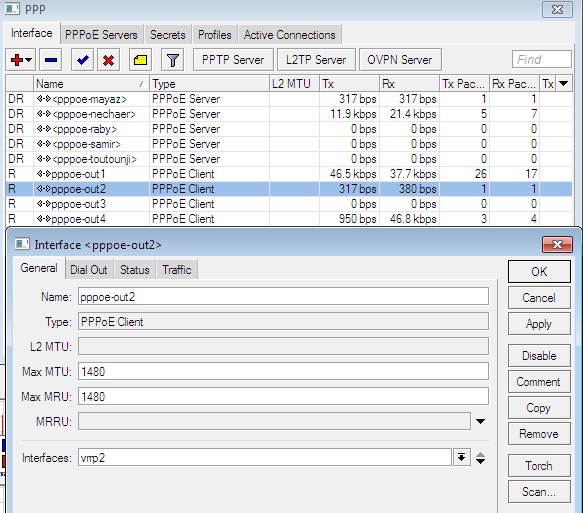Screen dimensions: 583x513
Task: Click the Max MTU input field
Action: (x=283, y=371)
